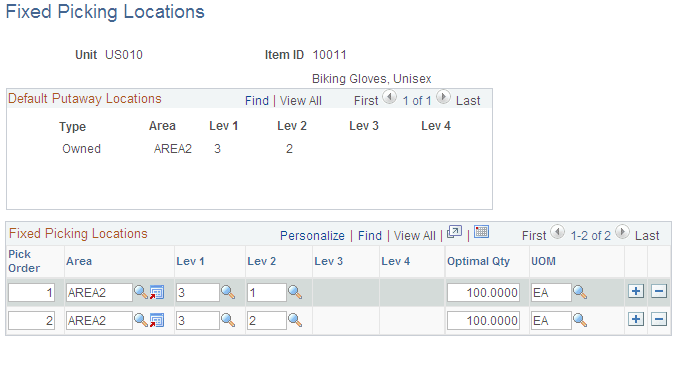The width and height of the screenshot is (694, 367).
Task: Select the Unit value US010
Action: 124,55
